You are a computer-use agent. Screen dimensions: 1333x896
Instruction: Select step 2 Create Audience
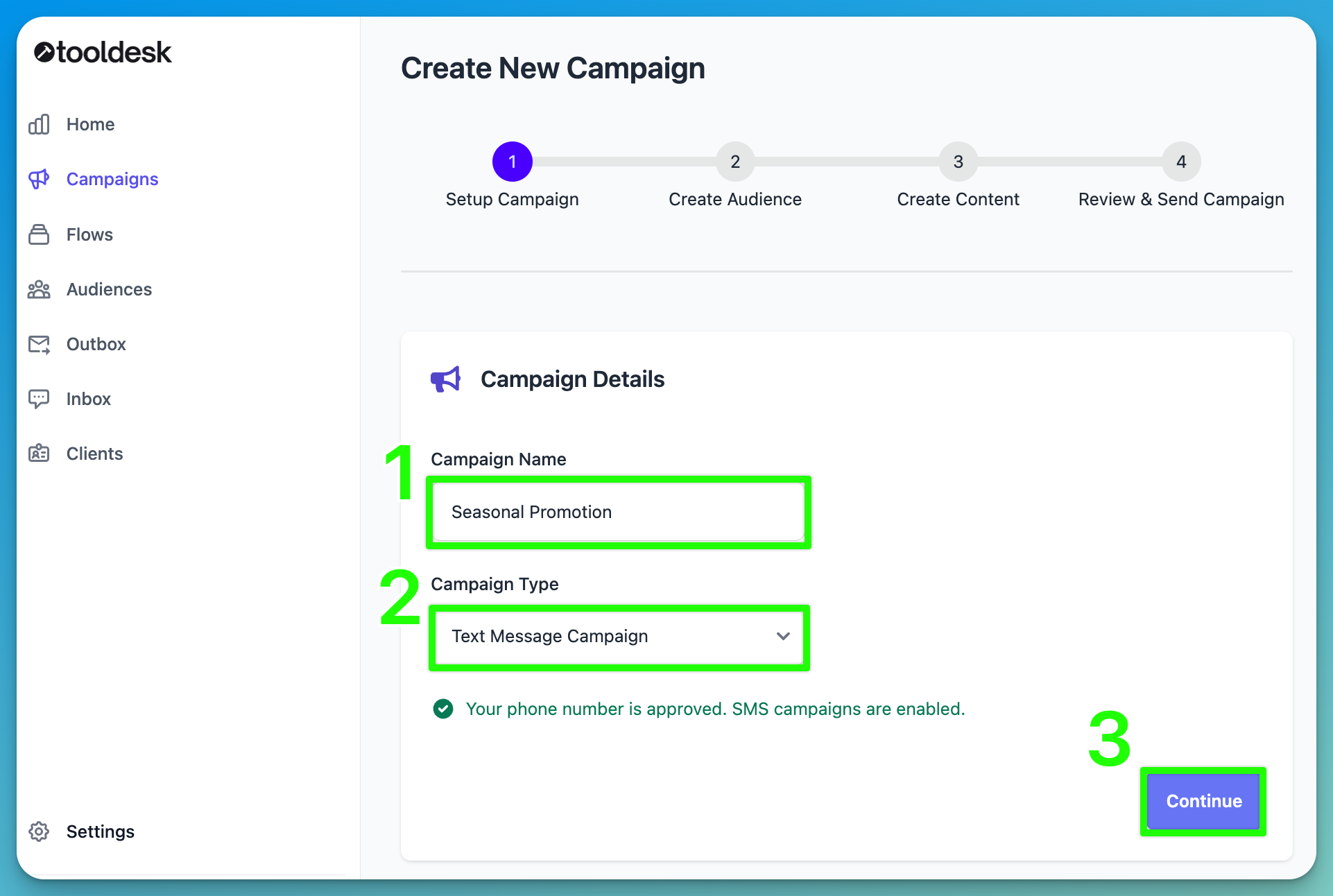[x=735, y=162]
